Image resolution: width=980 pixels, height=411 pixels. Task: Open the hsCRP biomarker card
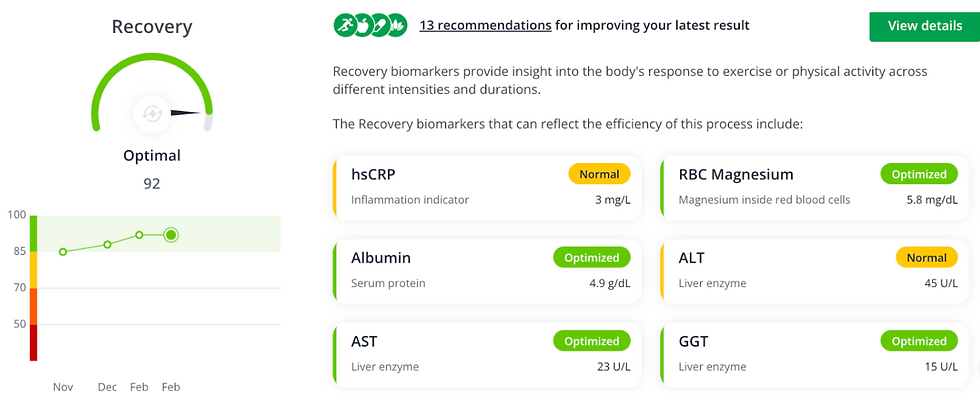[488, 188]
